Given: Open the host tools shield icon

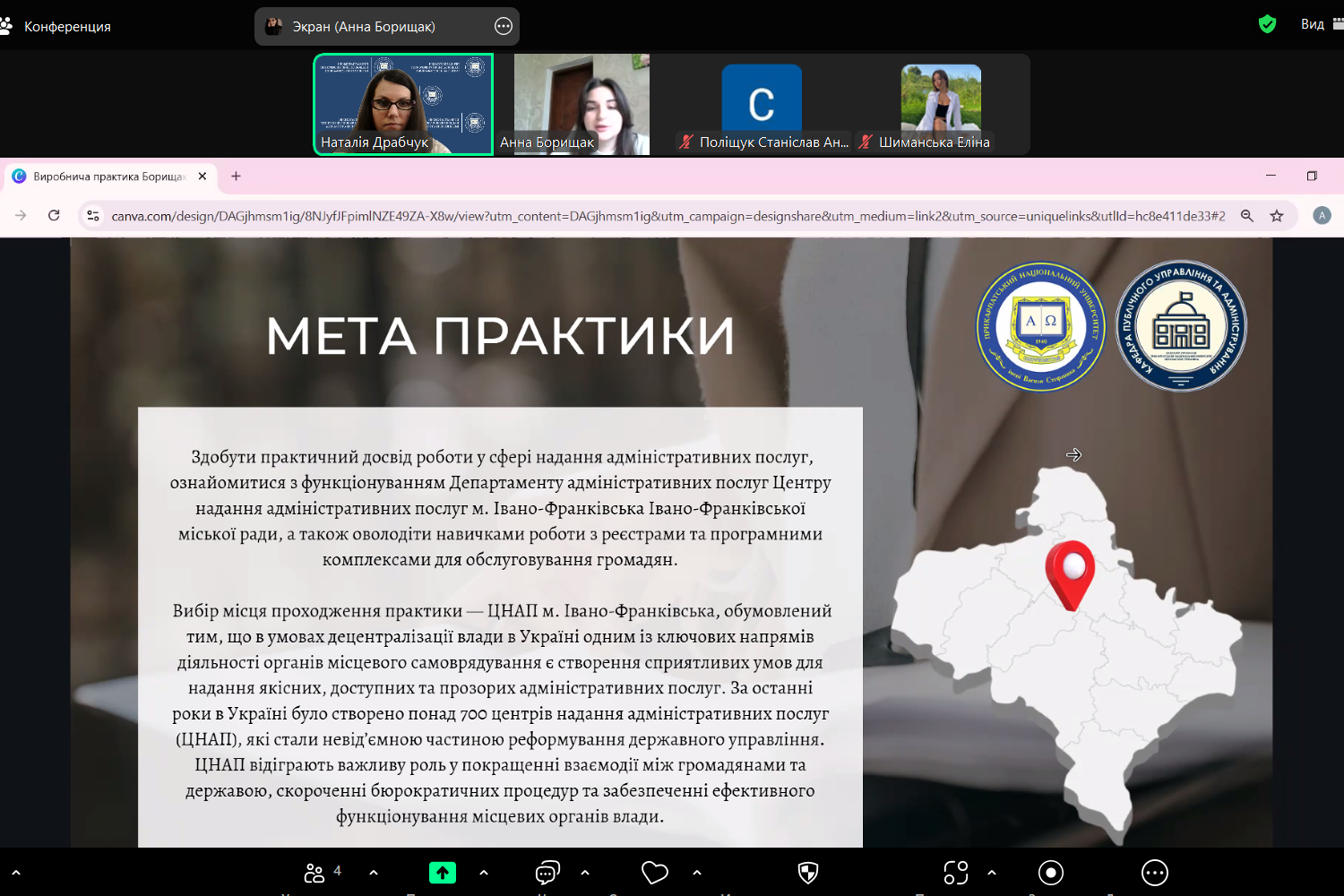Looking at the screenshot, I should [807, 873].
